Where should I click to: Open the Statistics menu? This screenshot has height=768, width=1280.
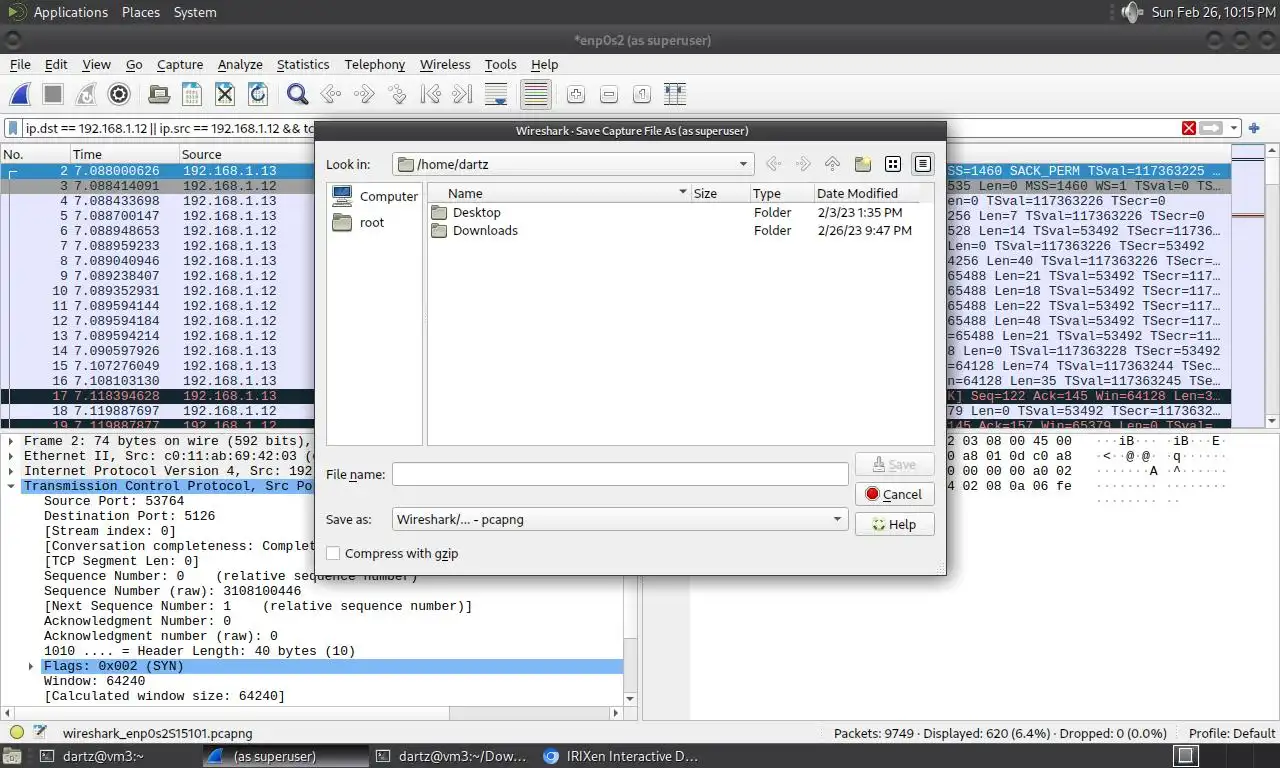[x=303, y=64]
